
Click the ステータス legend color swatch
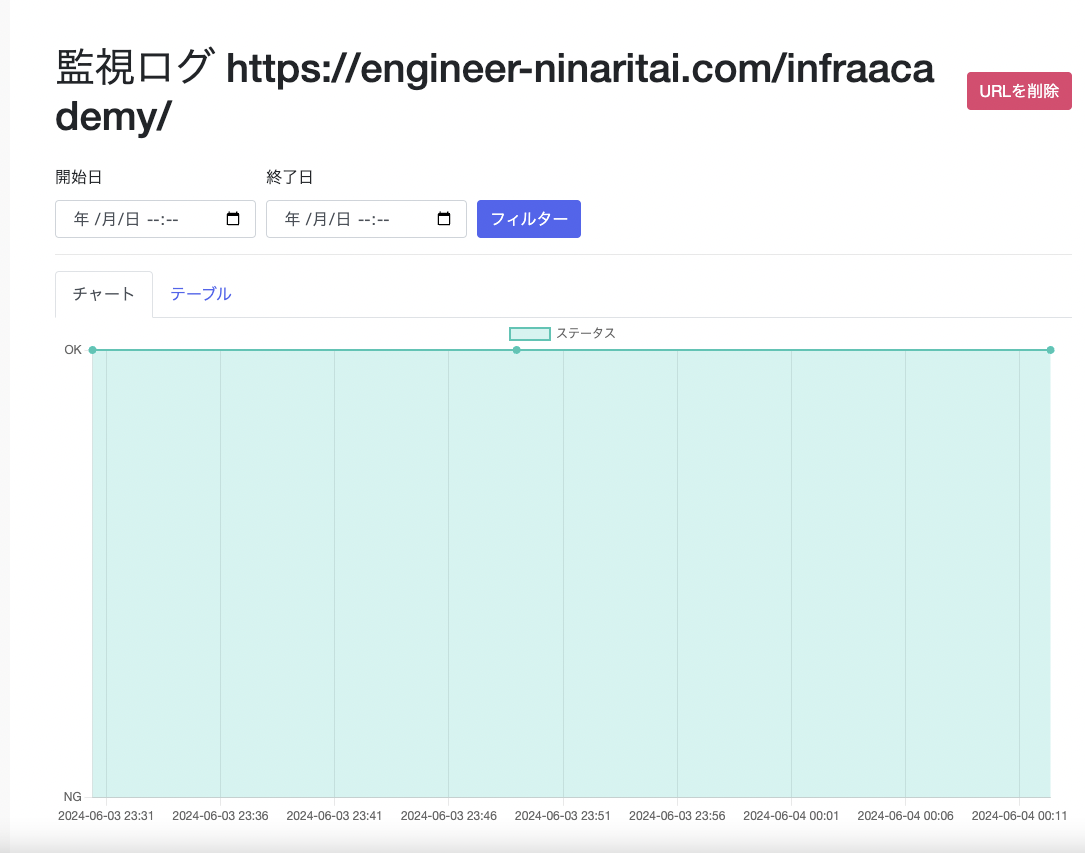(x=530, y=333)
